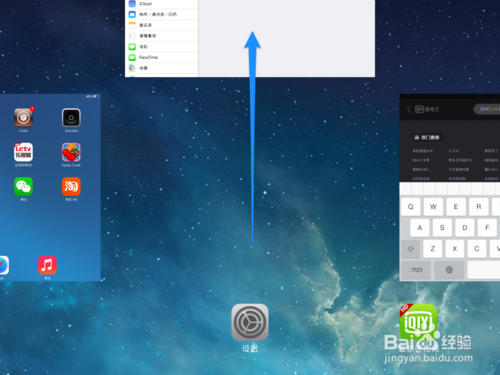The image size is (500, 375).
Task: Tap the F key on keyboard
Action: (487, 228)
